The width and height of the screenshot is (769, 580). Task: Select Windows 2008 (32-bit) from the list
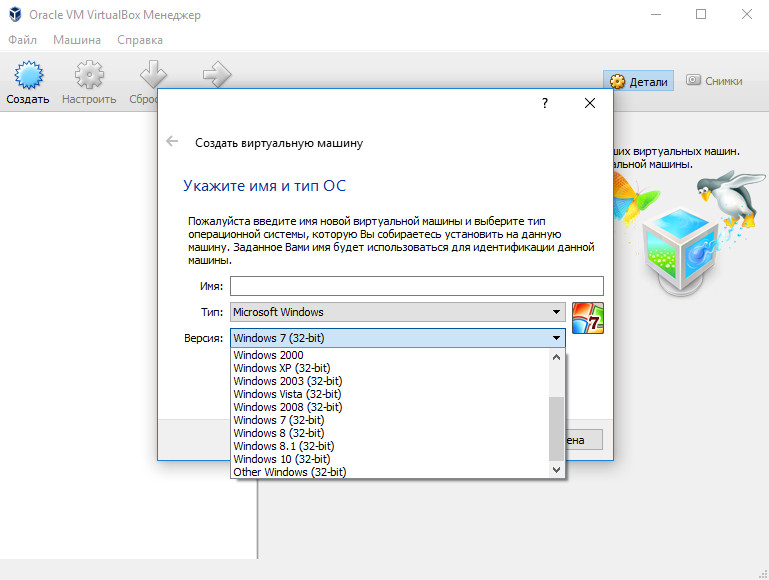click(390, 407)
